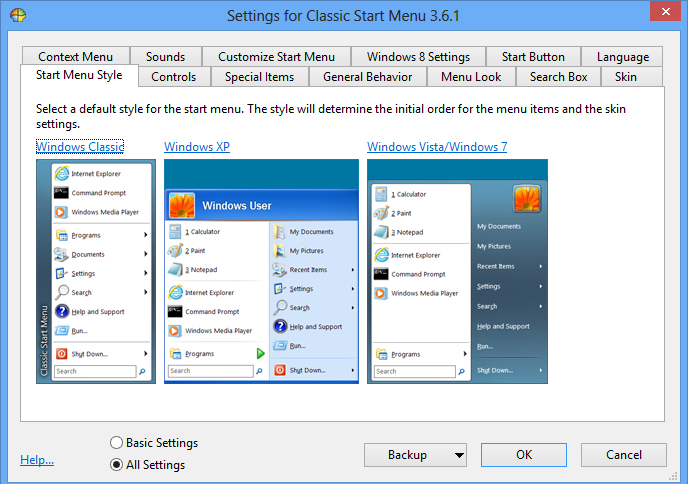Click Search magnifier icon in Classic preview
Image resolution: width=688 pixels, height=484 pixels.
coord(61,292)
